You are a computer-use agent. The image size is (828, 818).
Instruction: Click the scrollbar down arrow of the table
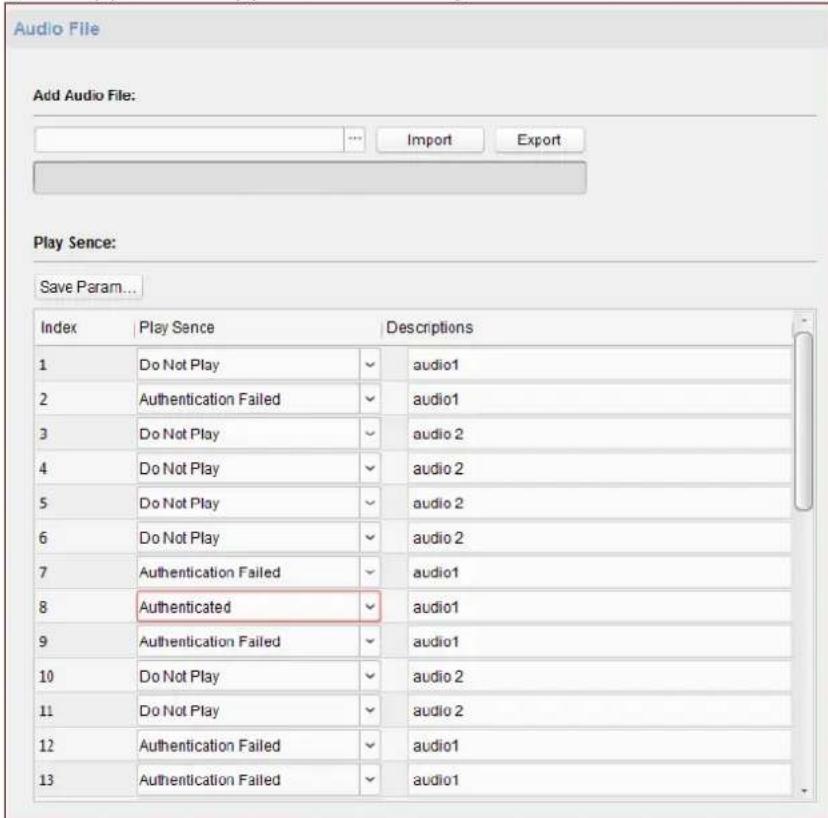tap(804, 791)
